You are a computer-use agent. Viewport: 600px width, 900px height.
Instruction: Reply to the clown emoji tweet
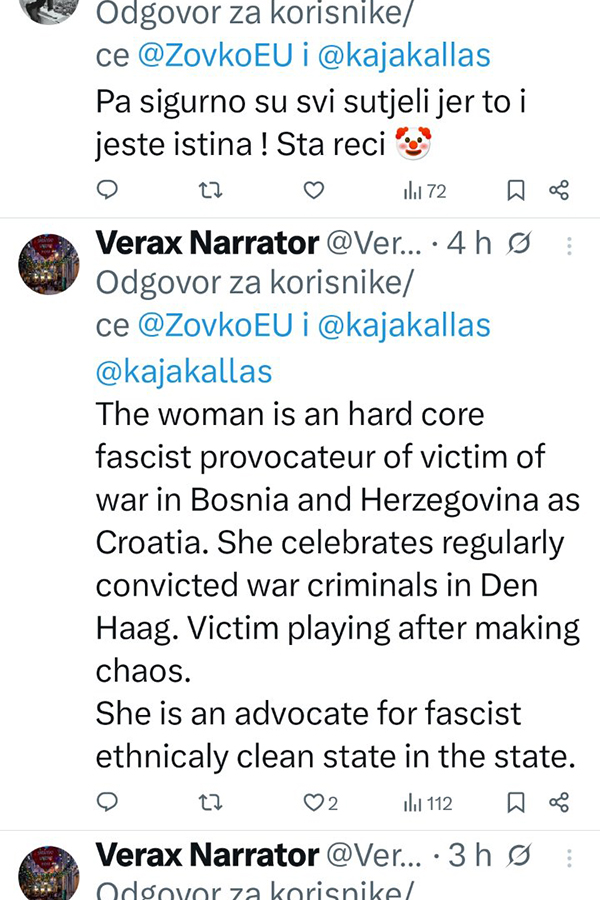pyautogui.click(x=109, y=190)
